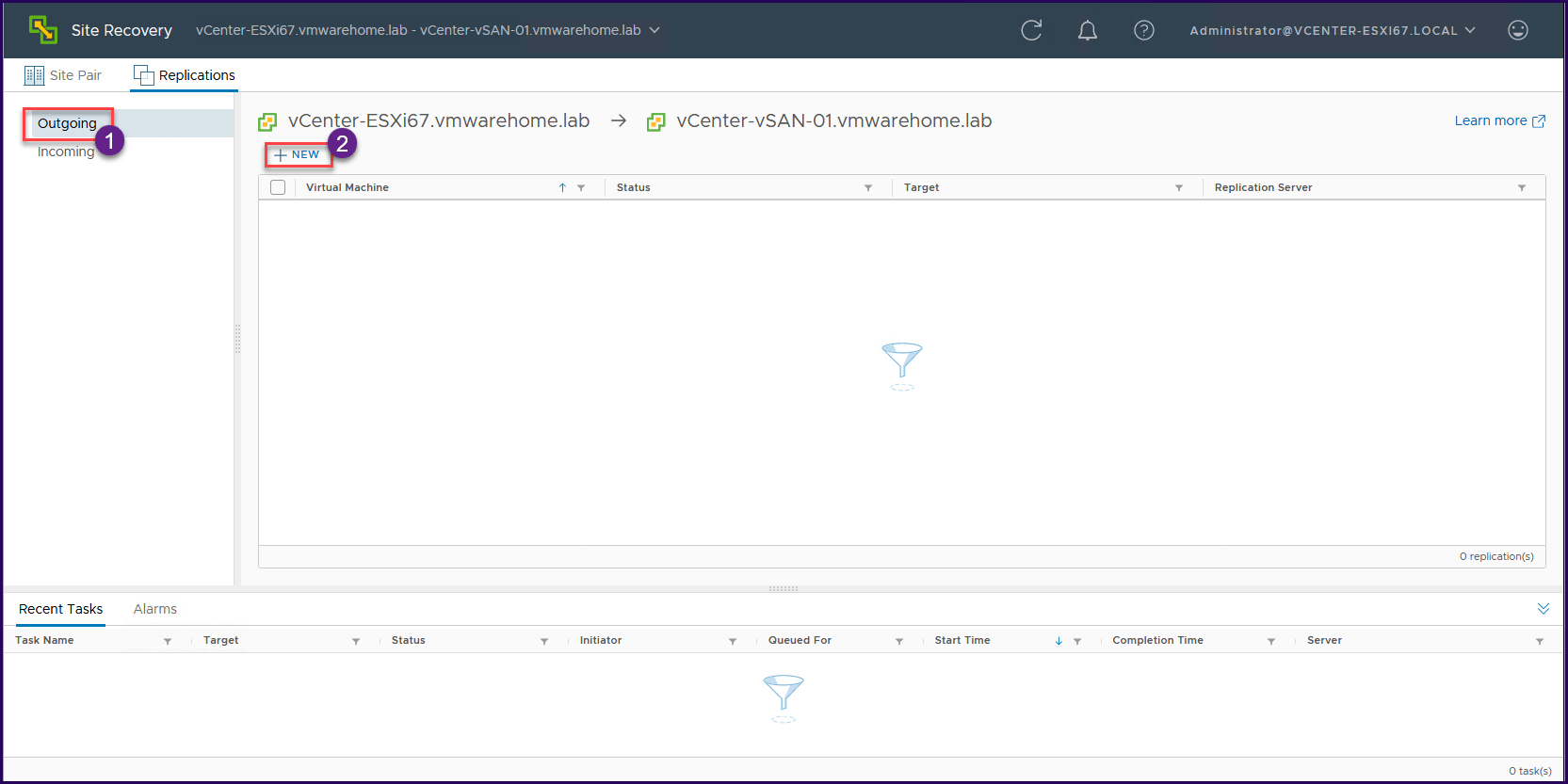Filter the Completion Time column
The width and height of the screenshot is (1568, 784).
click(1271, 641)
